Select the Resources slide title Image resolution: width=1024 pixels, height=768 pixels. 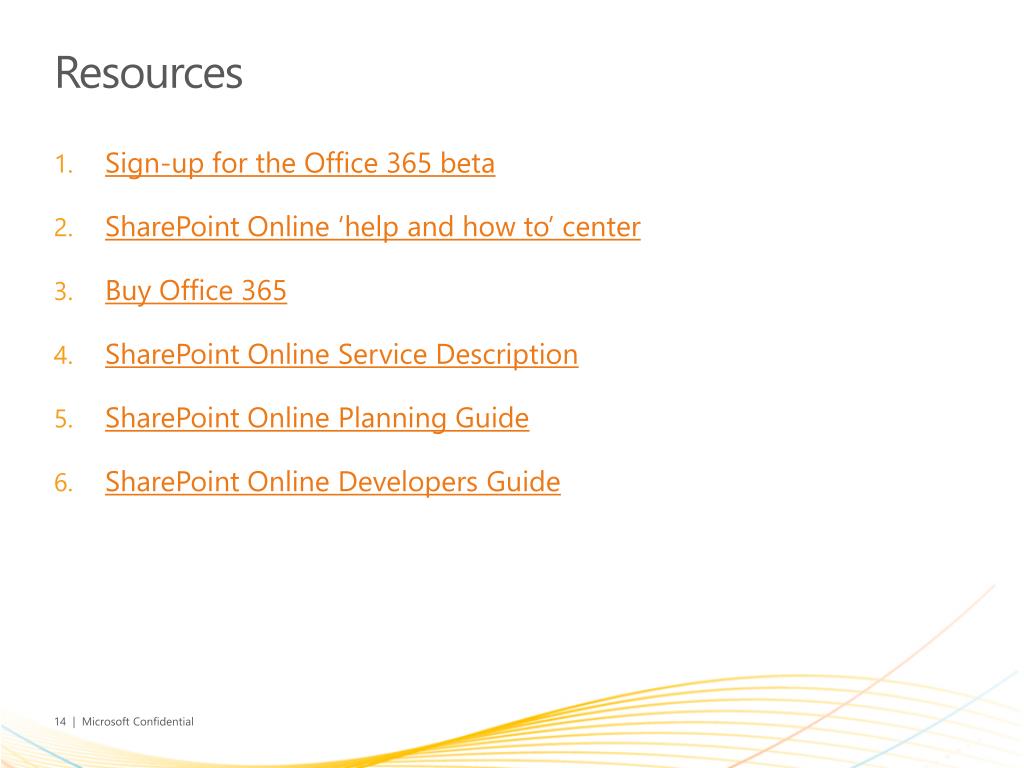click(x=149, y=72)
